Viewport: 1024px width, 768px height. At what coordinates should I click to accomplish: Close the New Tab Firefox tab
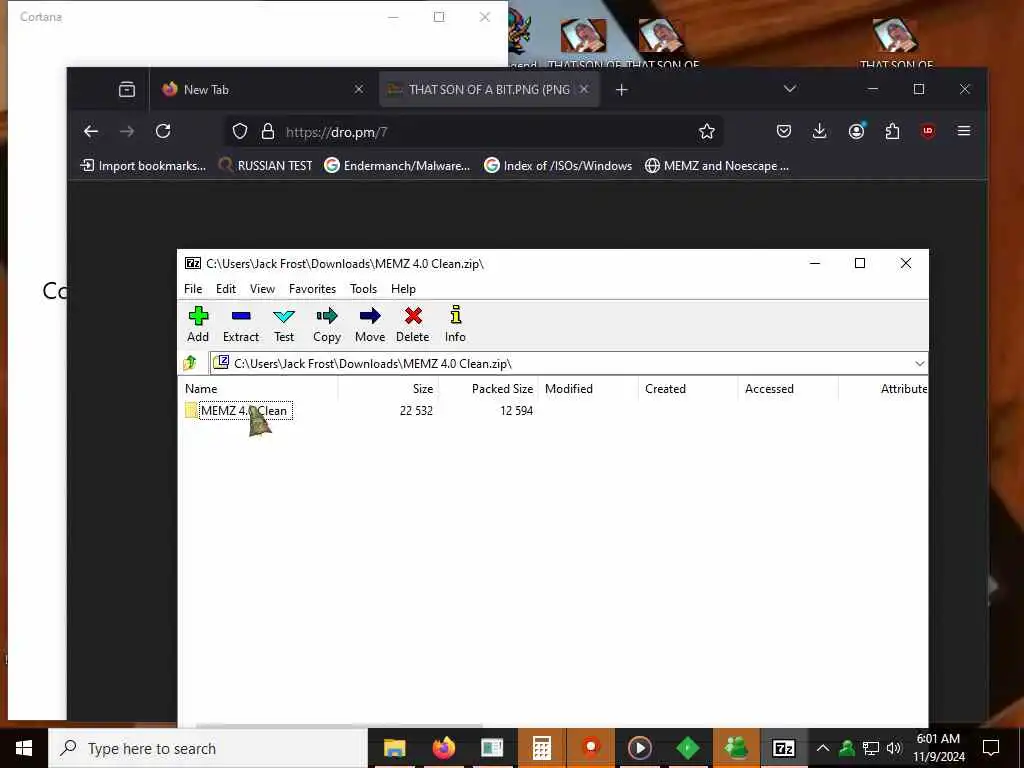(359, 89)
